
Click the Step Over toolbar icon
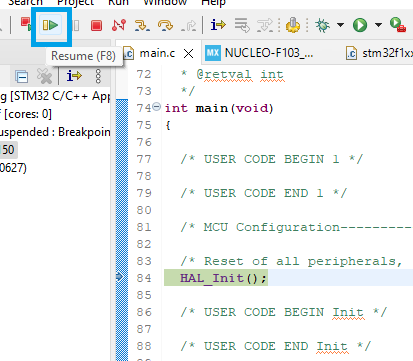pos(165,25)
